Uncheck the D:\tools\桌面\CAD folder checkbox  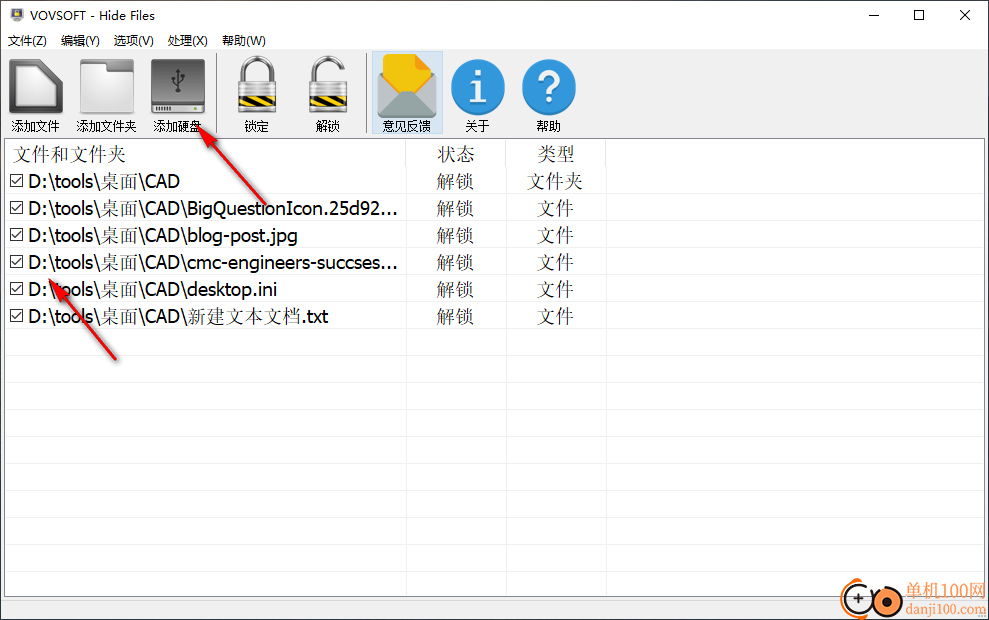click(x=16, y=181)
